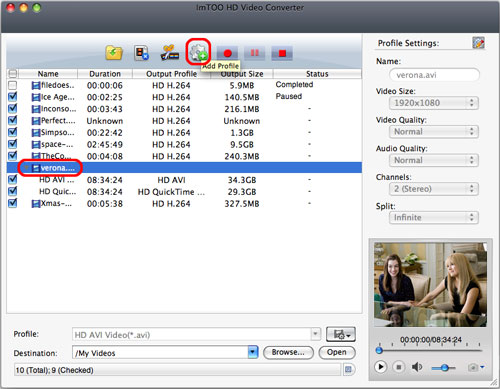Click the 02:45:49 duration cell
500x389 pixels.
click(x=105, y=145)
